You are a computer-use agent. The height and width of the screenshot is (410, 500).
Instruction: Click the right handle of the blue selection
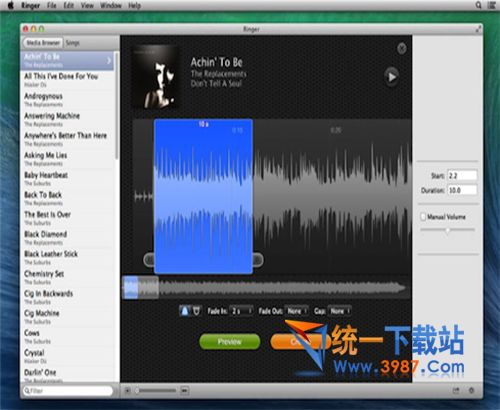[x=258, y=259]
